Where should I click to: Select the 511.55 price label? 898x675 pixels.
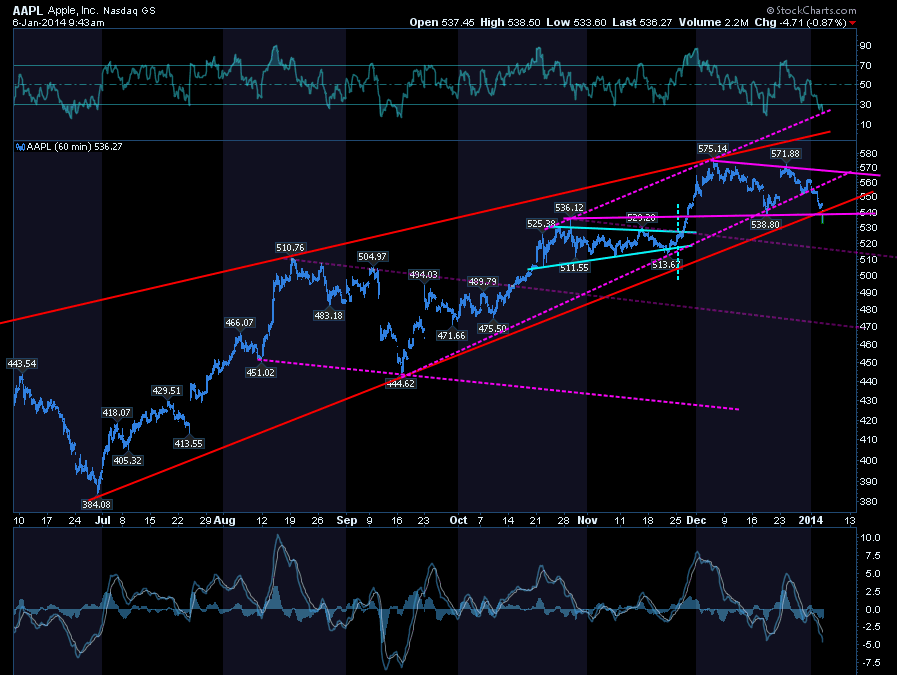point(574,267)
